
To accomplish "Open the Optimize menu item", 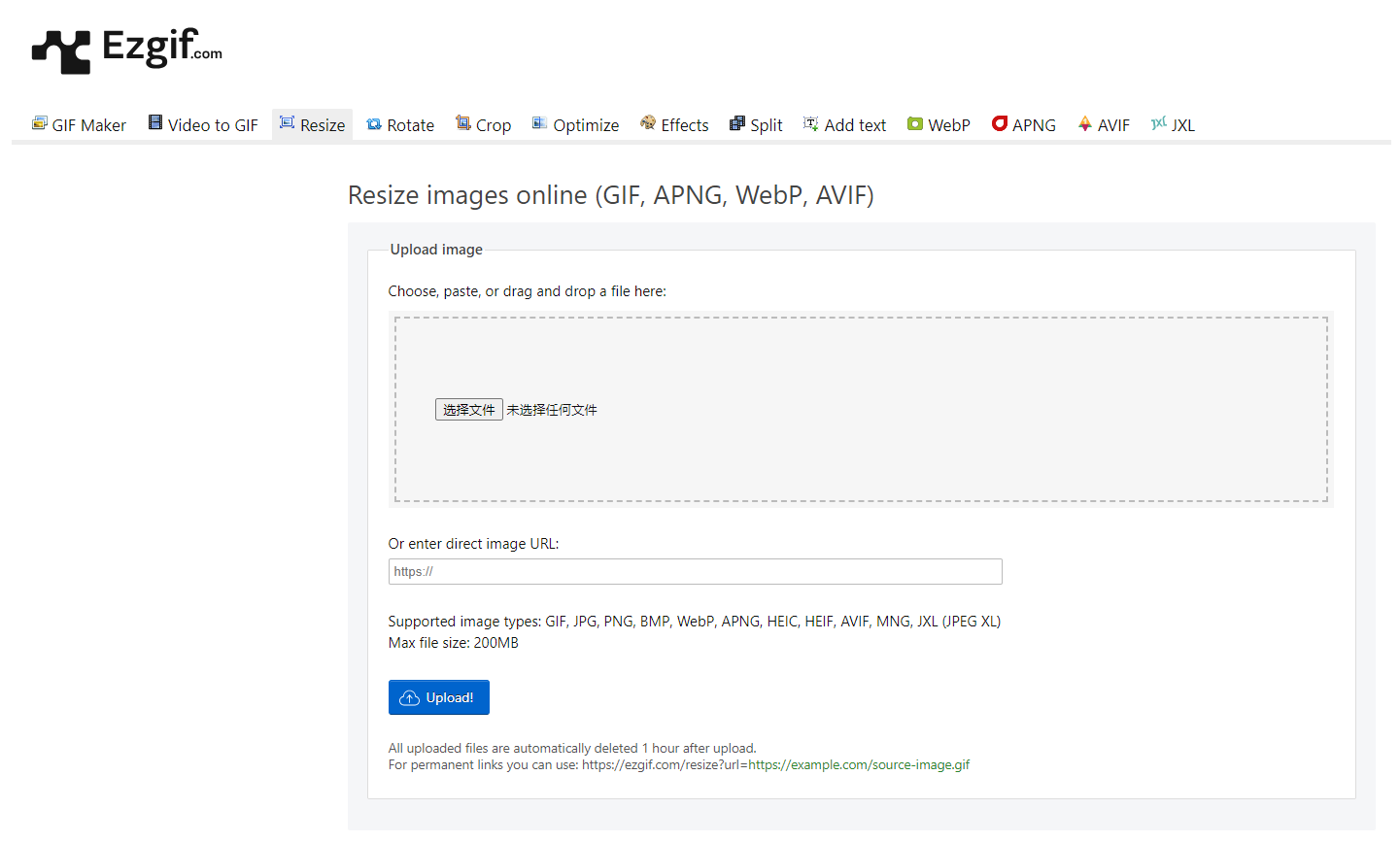I will (585, 125).
